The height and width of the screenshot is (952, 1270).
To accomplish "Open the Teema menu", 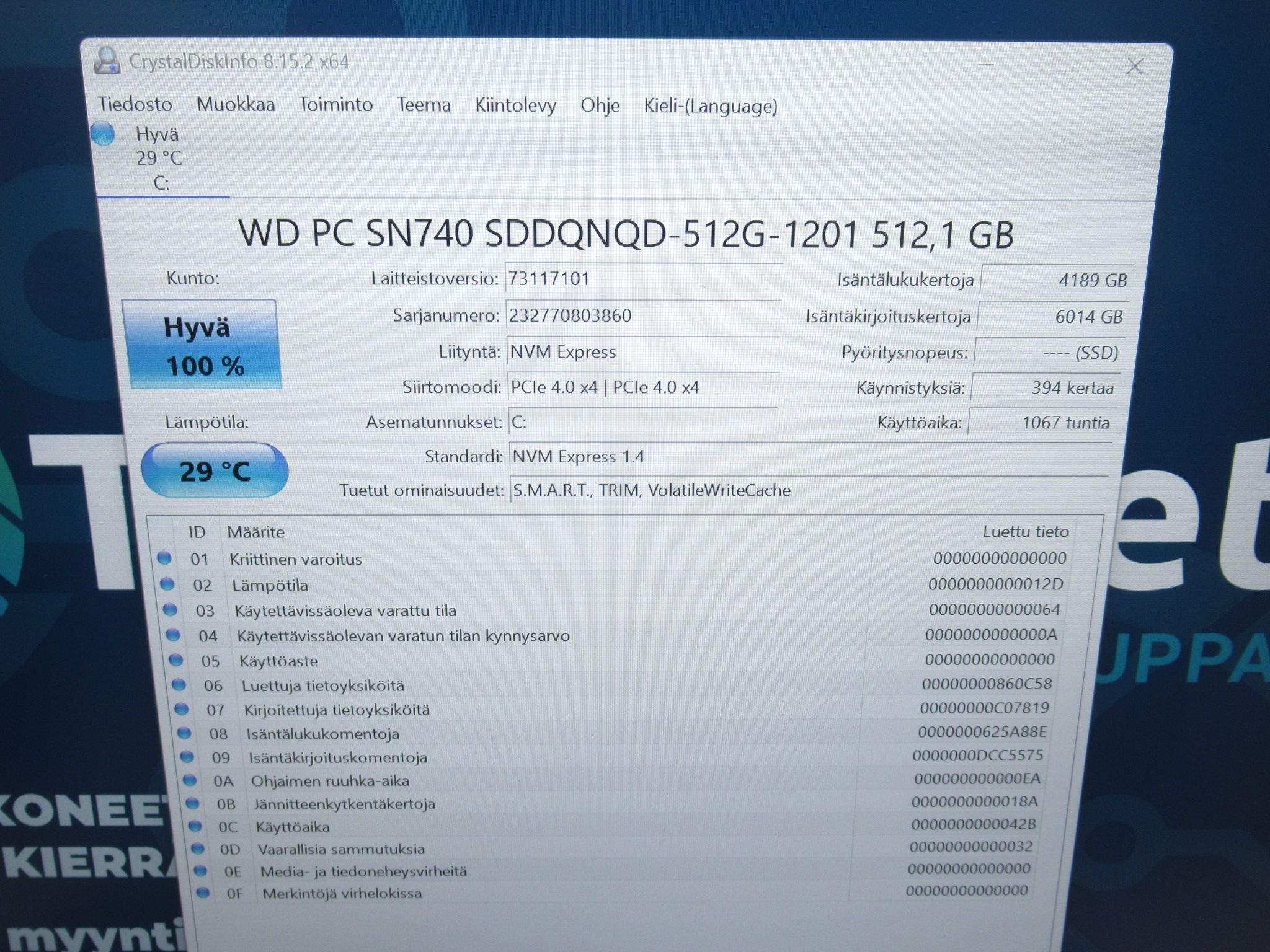I will click(x=424, y=105).
